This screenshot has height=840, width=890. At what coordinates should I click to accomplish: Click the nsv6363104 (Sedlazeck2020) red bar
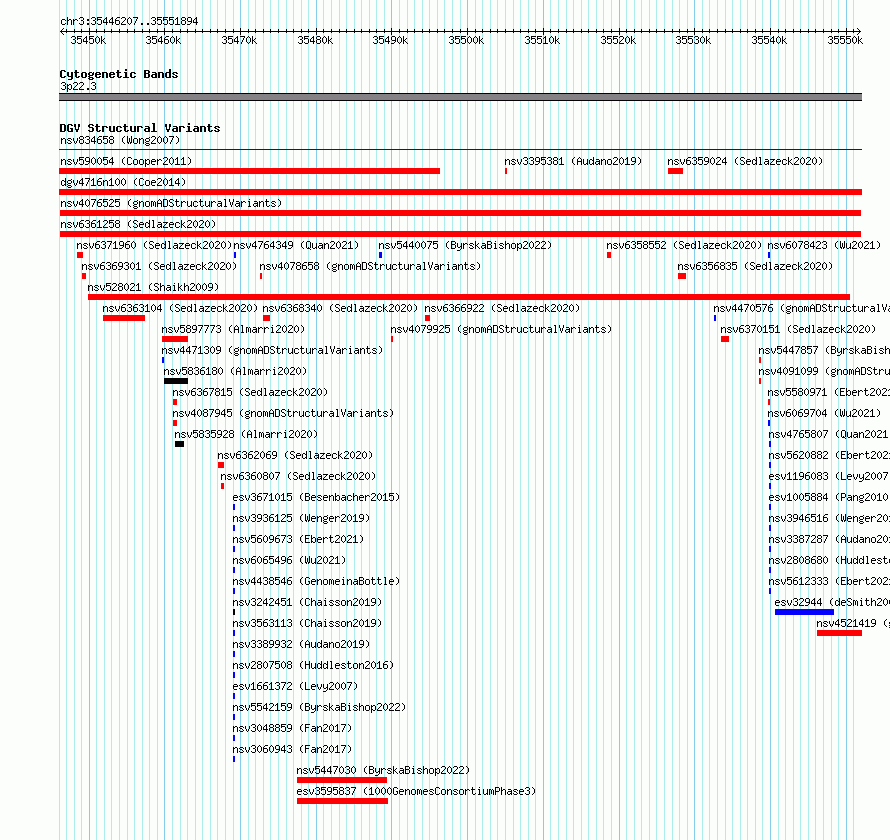(124, 318)
